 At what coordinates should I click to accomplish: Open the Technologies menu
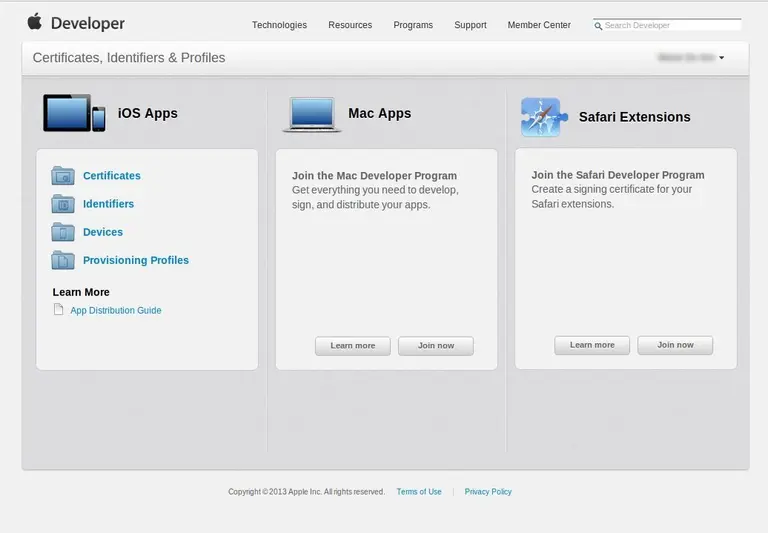click(x=279, y=25)
